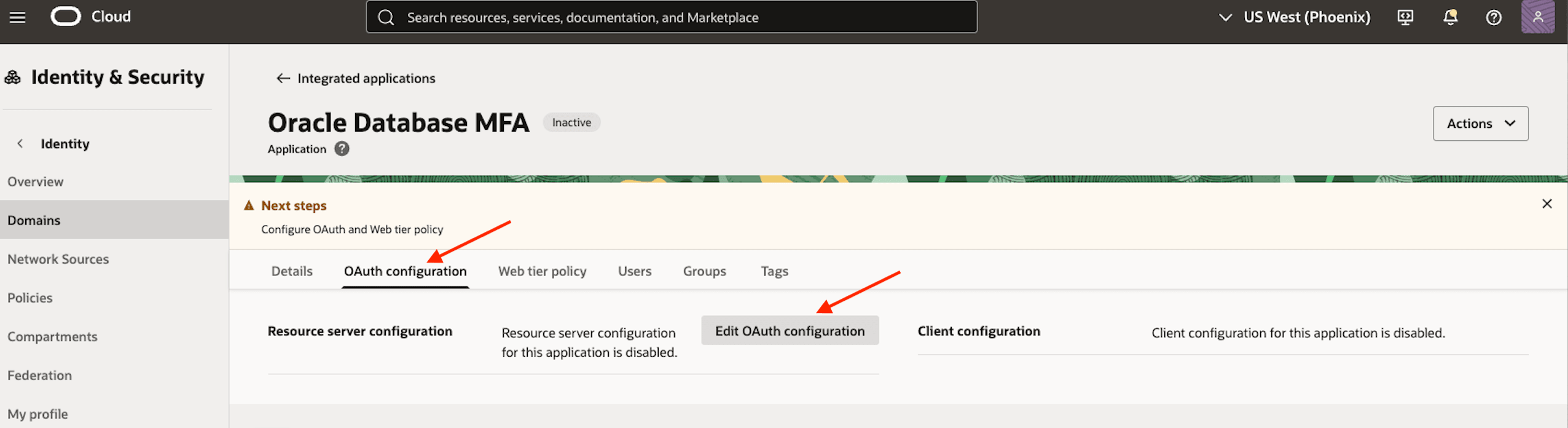This screenshot has height=428, width=1568.
Task: Switch to the Web tier policy tab
Action: (542, 271)
